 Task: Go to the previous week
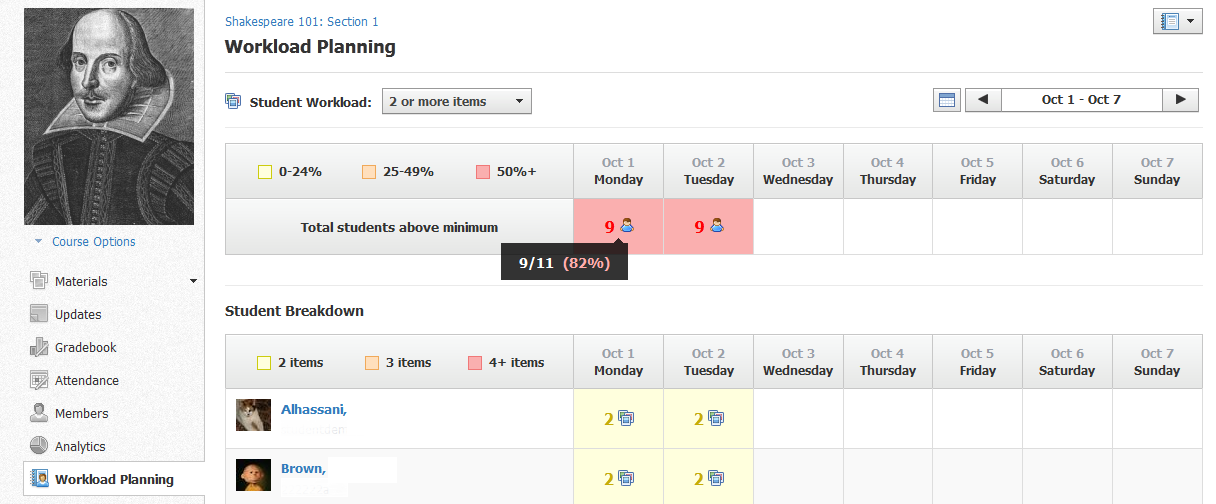[983, 100]
